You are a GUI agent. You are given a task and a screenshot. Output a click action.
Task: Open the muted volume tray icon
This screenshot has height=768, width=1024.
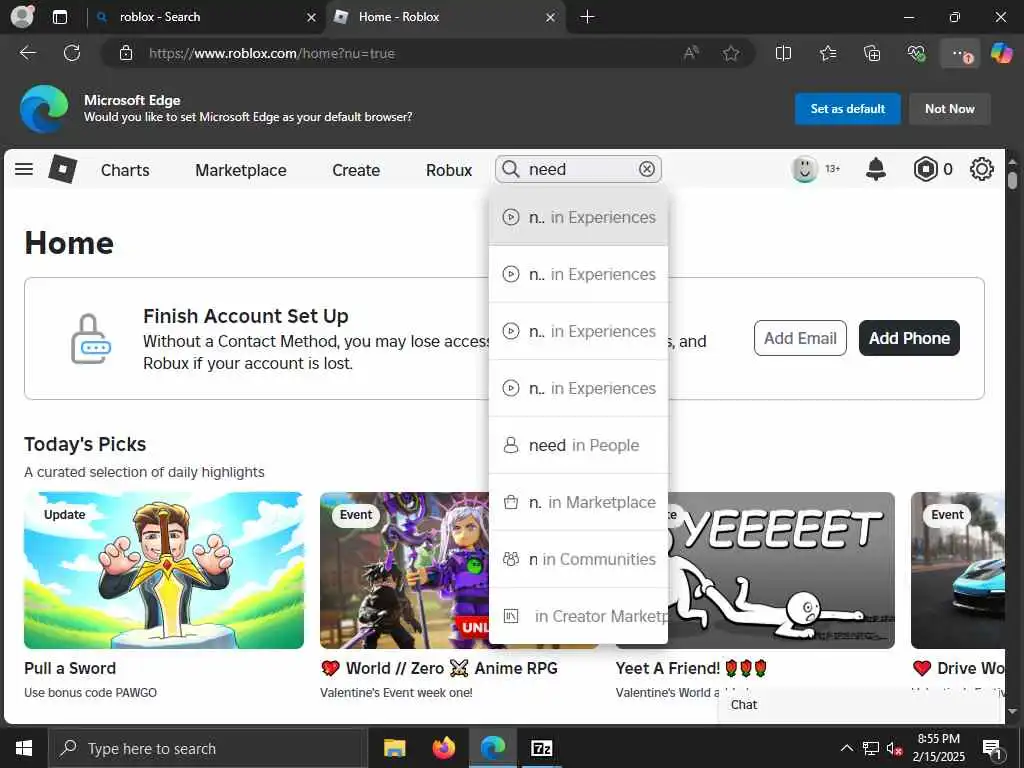coord(895,748)
